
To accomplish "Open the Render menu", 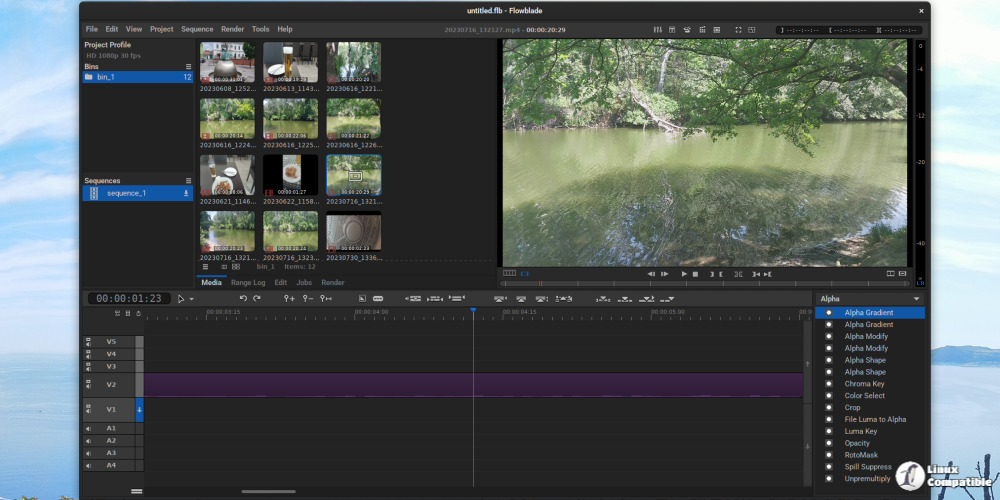I will point(232,29).
